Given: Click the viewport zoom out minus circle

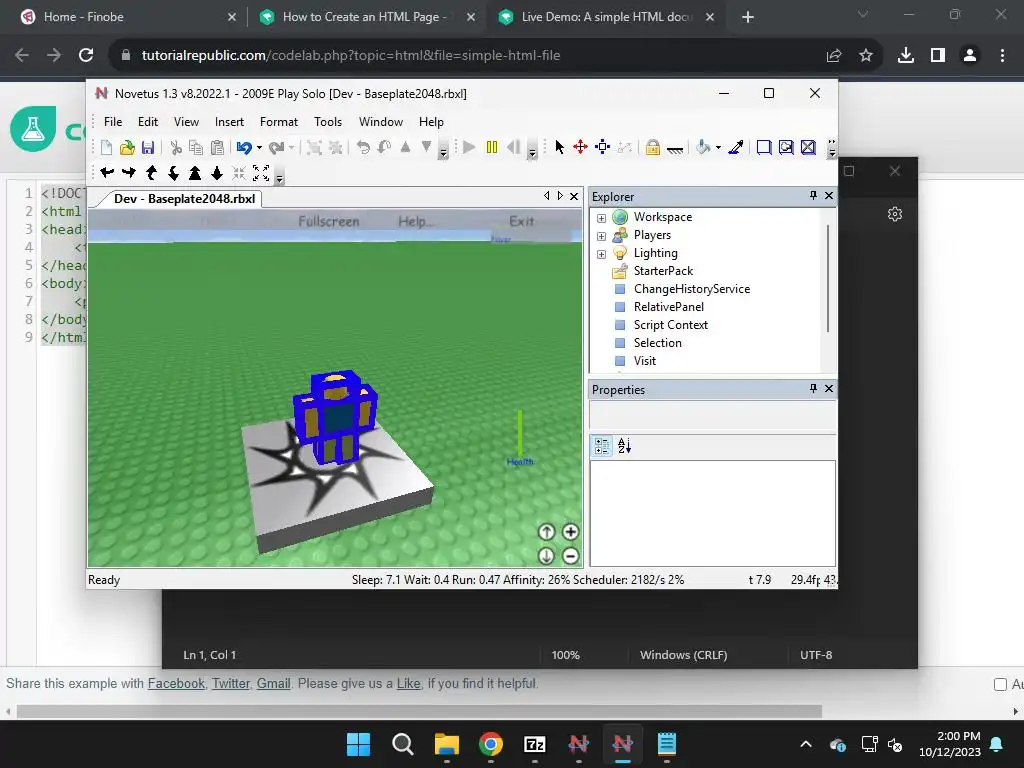Looking at the screenshot, I should click(570, 556).
